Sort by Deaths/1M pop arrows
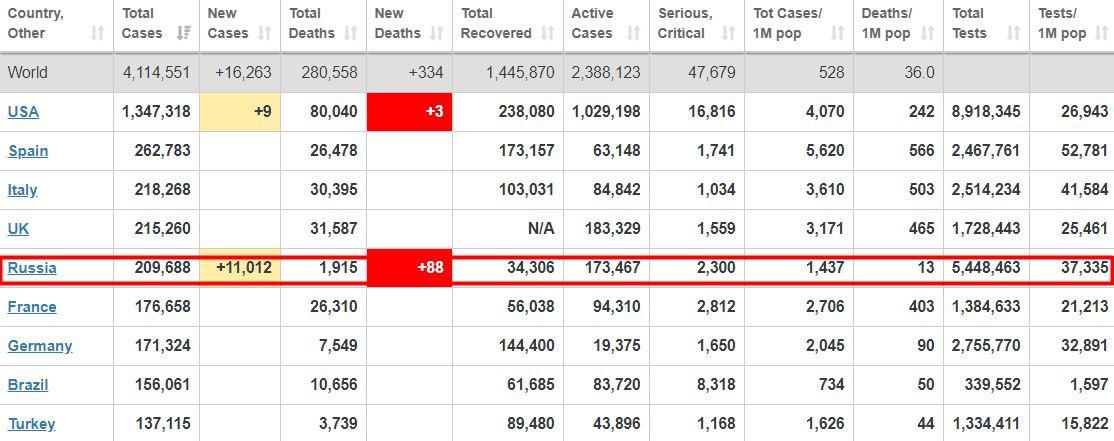This screenshot has width=1114, height=441. pyautogui.click(x=925, y=33)
